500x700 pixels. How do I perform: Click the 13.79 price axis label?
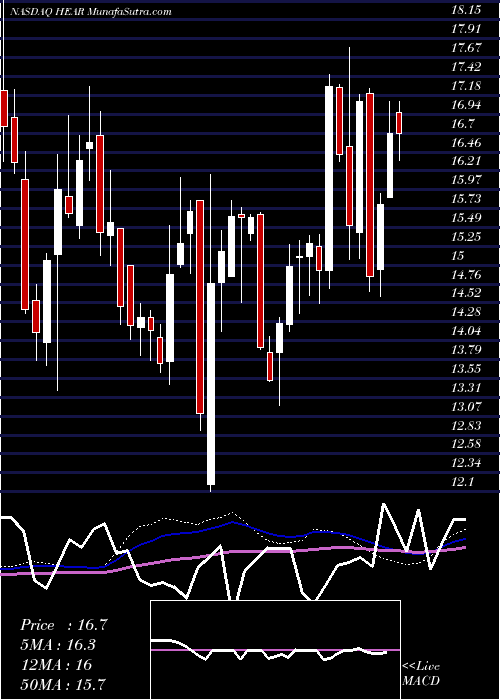click(466, 350)
